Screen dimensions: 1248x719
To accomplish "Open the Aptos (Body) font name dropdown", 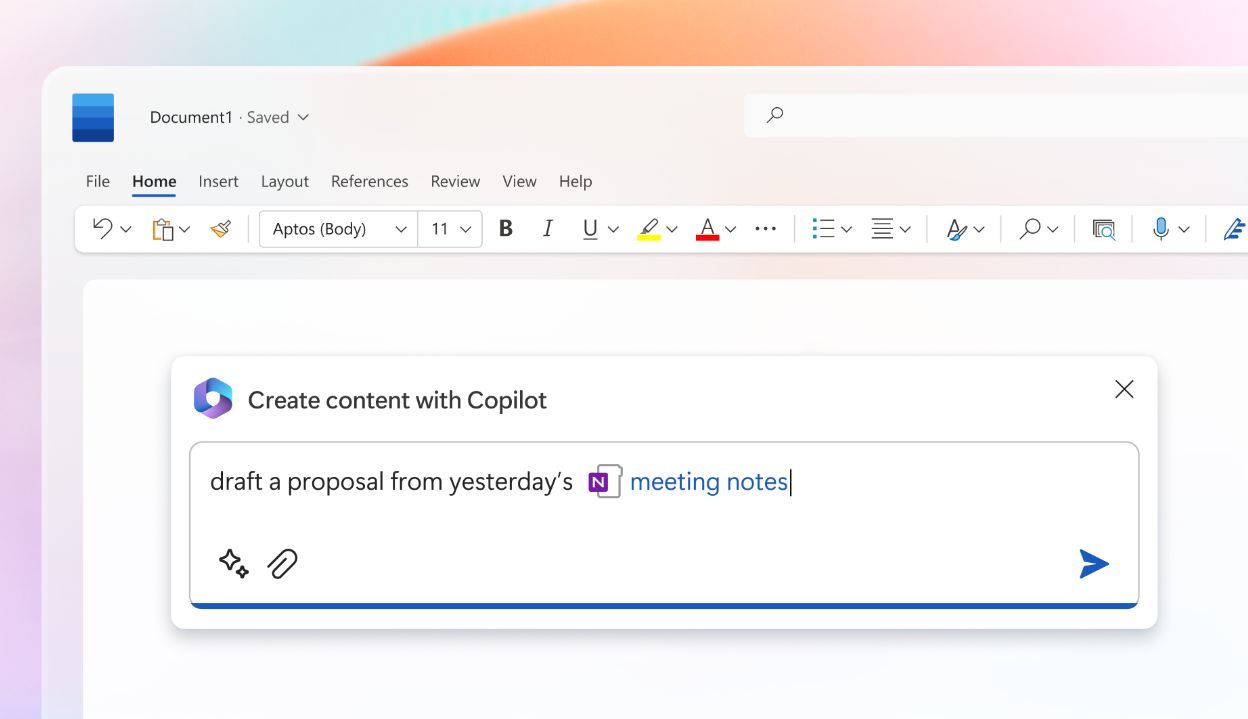I will (338, 229).
